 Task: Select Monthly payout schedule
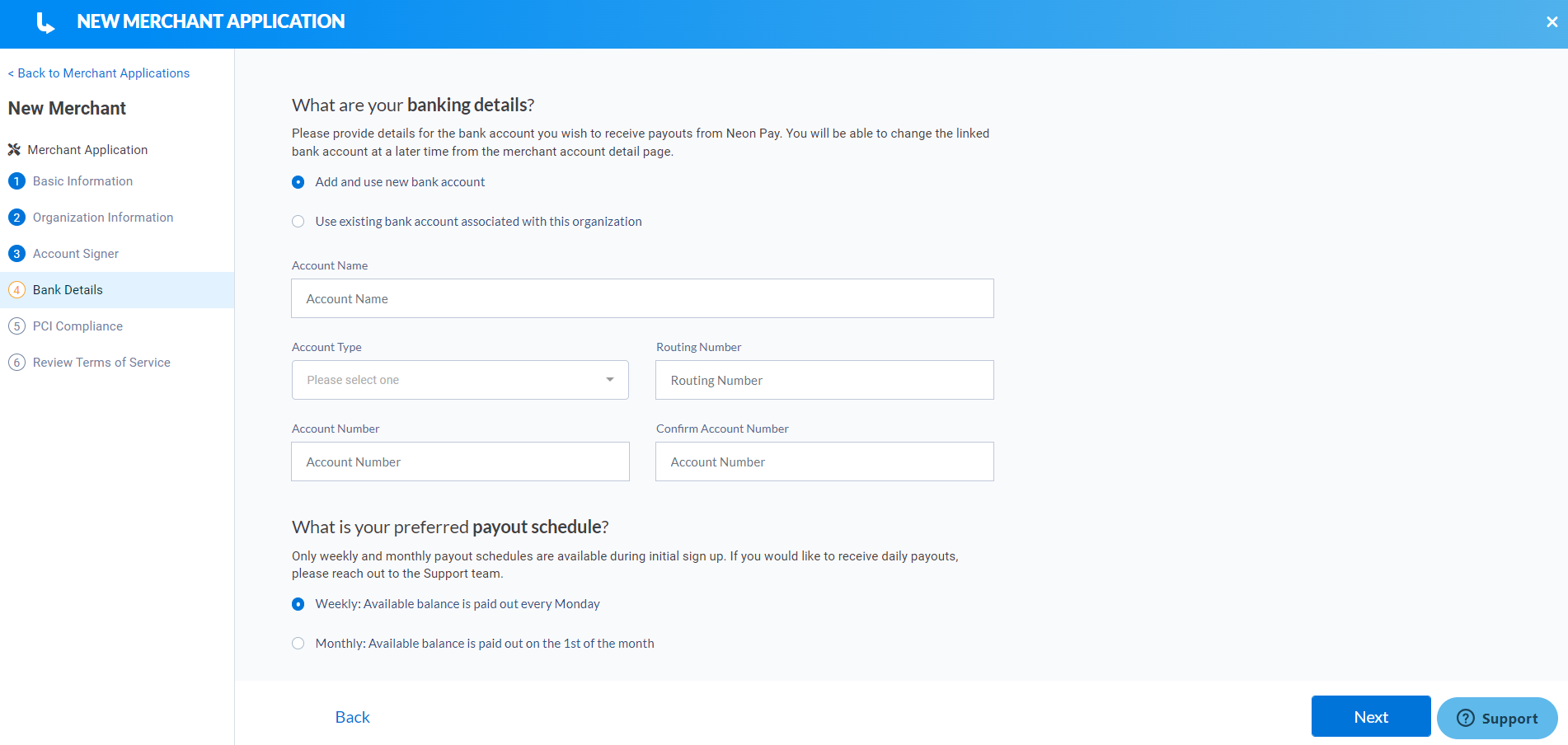pyautogui.click(x=298, y=643)
